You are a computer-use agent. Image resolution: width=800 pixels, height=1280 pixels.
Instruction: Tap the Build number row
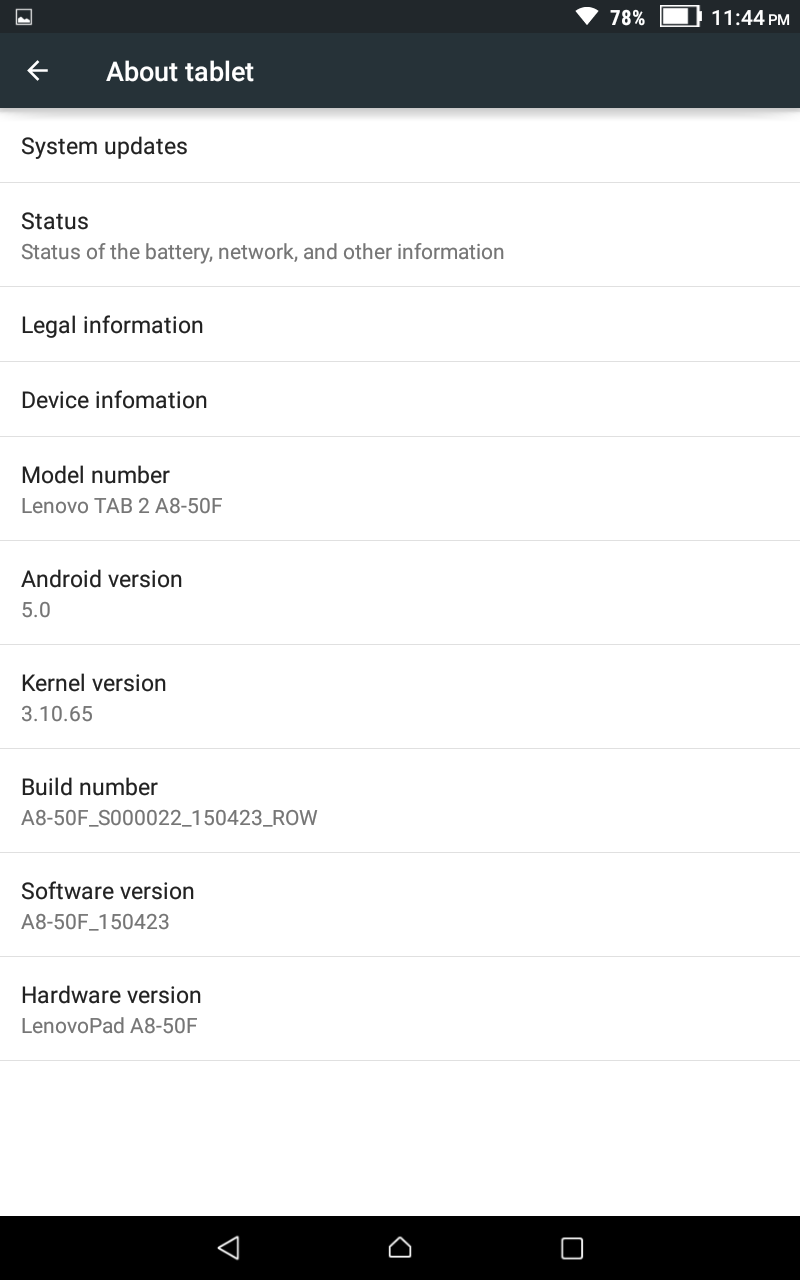coord(400,801)
